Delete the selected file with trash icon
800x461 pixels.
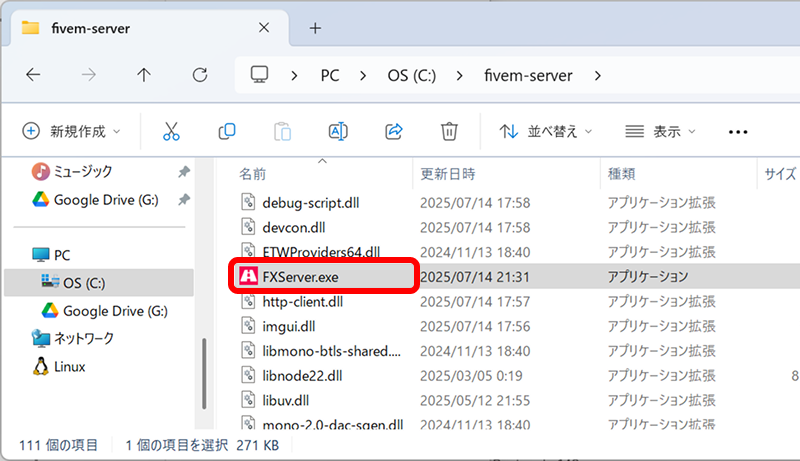pos(449,132)
